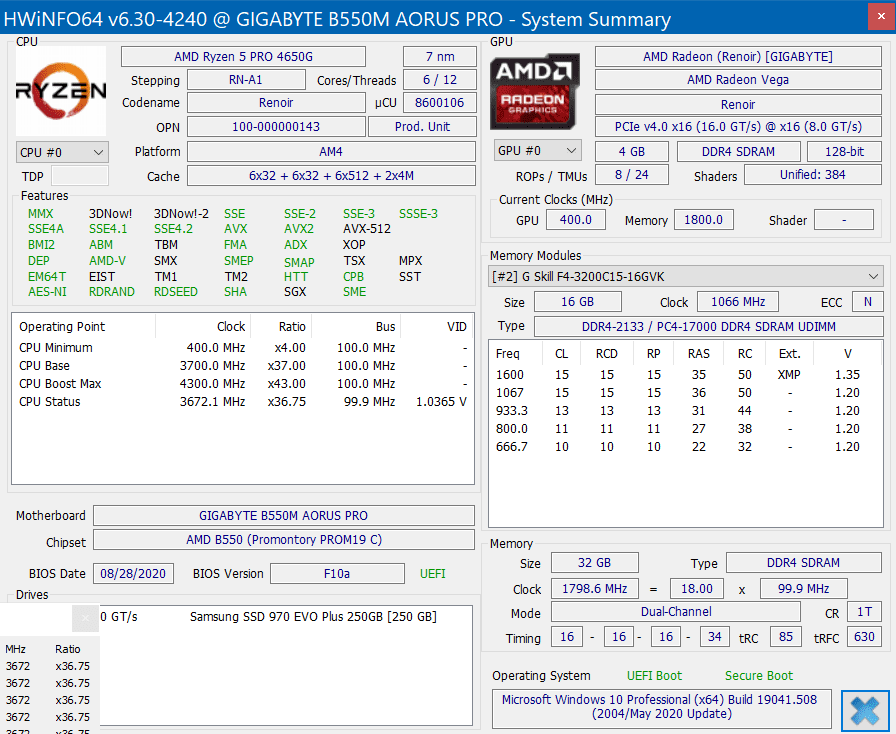Click the tRFC 630 value
The height and width of the screenshot is (734, 896).
click(863, 637)
